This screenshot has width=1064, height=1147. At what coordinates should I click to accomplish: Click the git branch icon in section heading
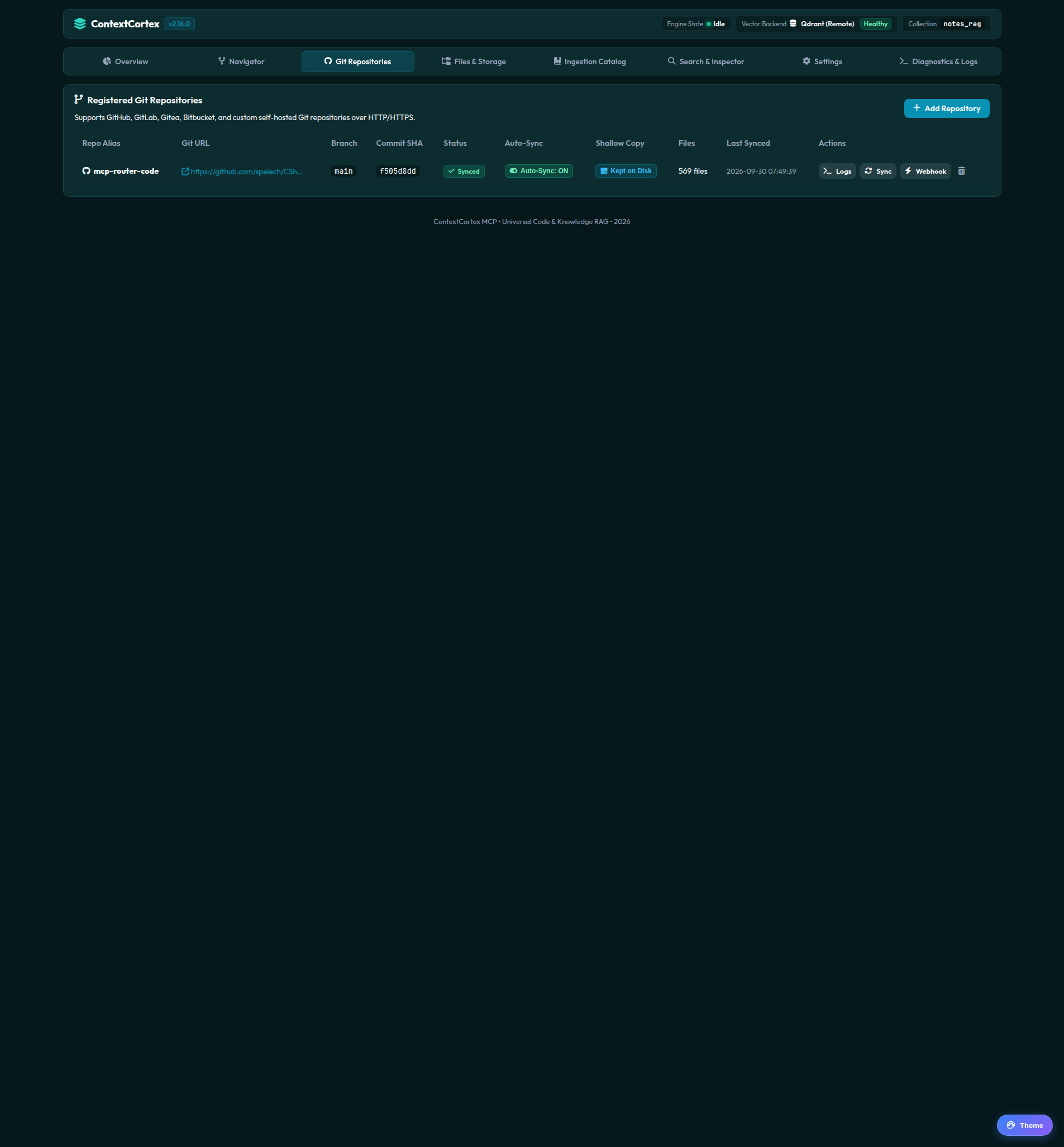tap(79, 99)
